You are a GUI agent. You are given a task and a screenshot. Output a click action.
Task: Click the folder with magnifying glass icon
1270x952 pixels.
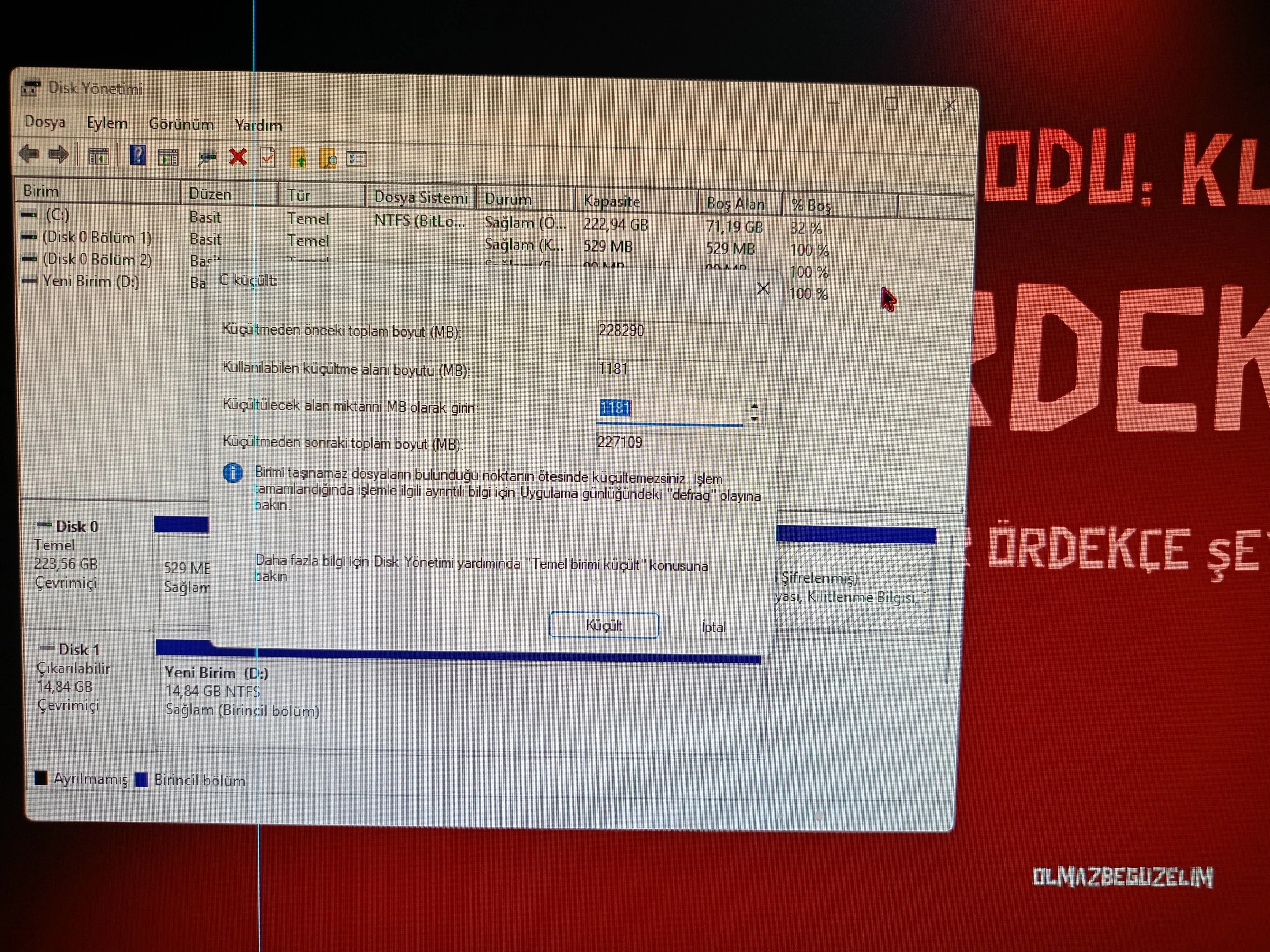pyautogui.click(x=328, y=158)
